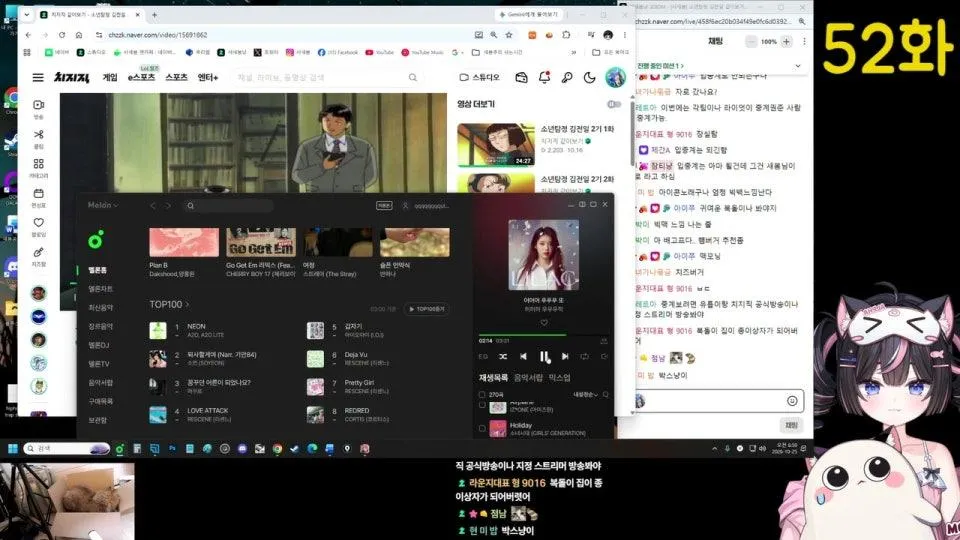Select 멜론차트 in Melon sidebar
The image size is (960, 540).
tap(100, 288)
